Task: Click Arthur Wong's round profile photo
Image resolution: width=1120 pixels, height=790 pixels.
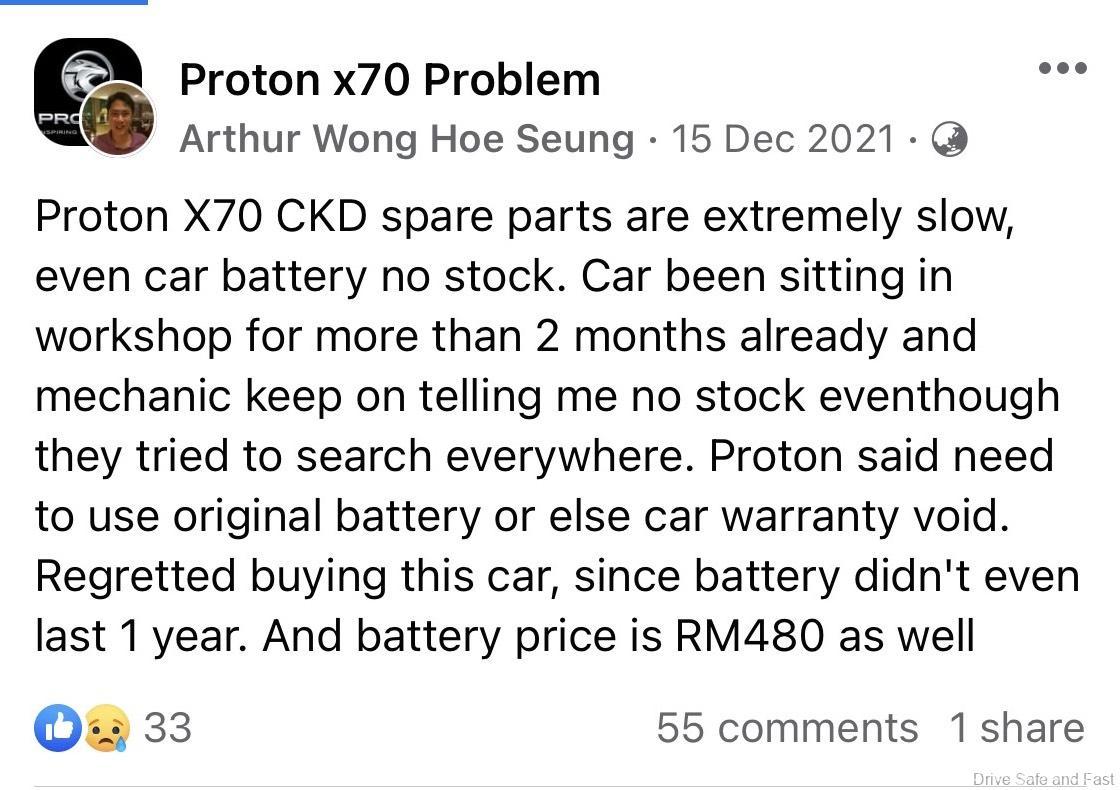Action: (x=119, y=120)
